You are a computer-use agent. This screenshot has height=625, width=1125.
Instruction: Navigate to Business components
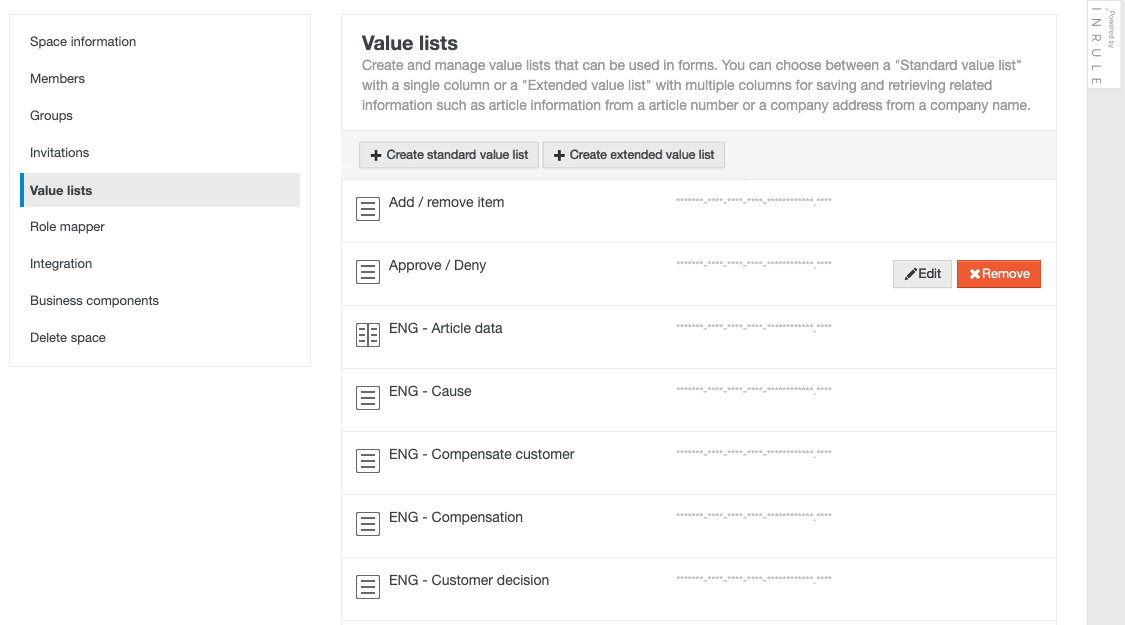click(x=92, y=300)
